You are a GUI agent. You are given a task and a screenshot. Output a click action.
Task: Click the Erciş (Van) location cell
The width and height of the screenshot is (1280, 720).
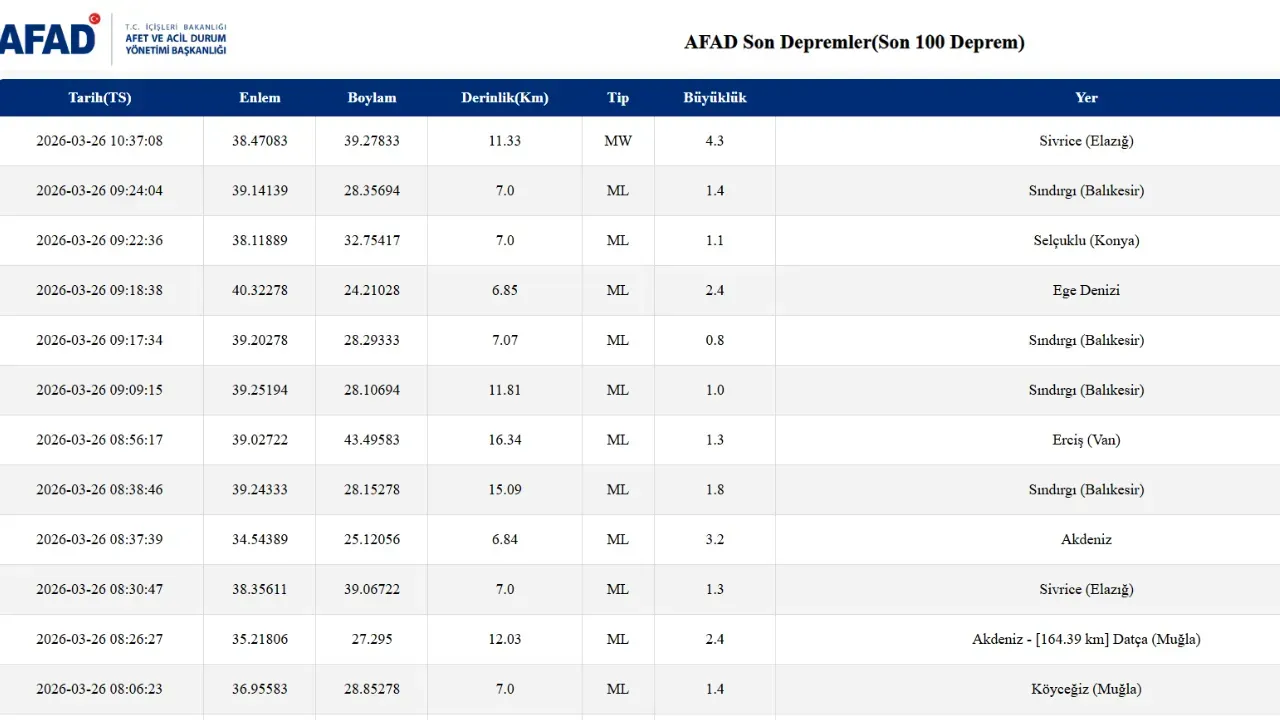click(x=1086, y=440)
